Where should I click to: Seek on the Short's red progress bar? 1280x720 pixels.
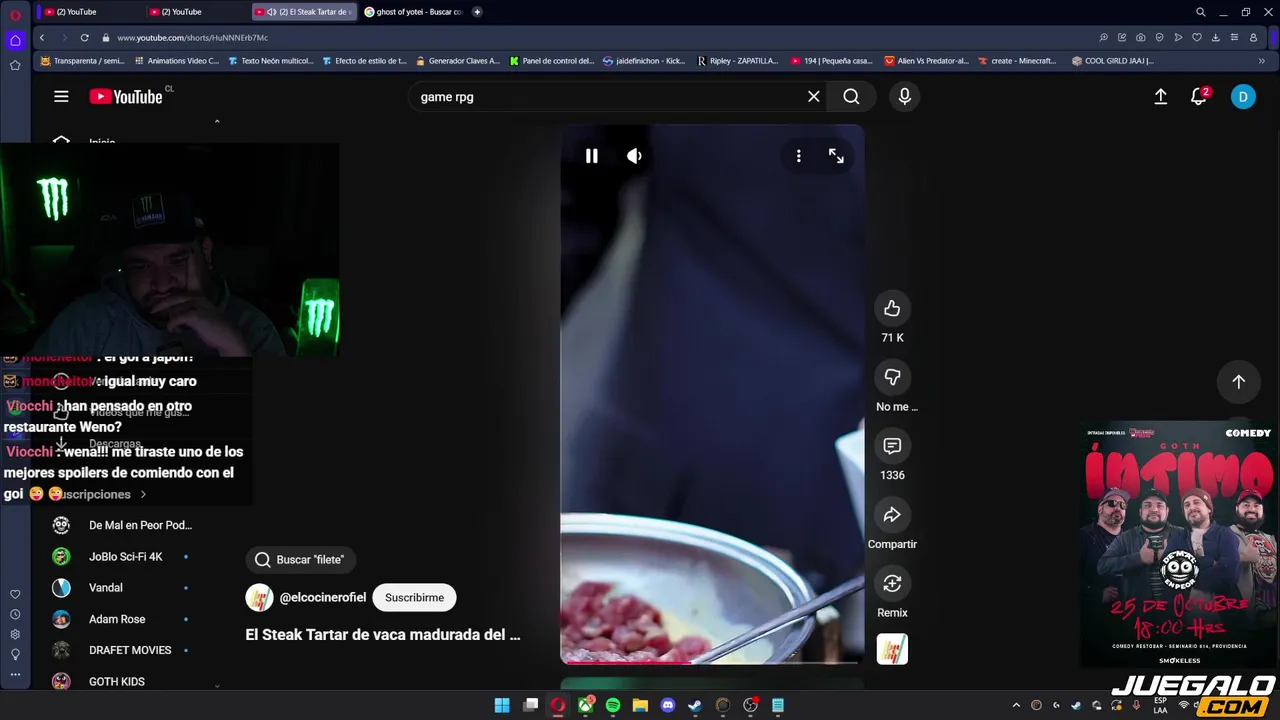click(712, 662)
